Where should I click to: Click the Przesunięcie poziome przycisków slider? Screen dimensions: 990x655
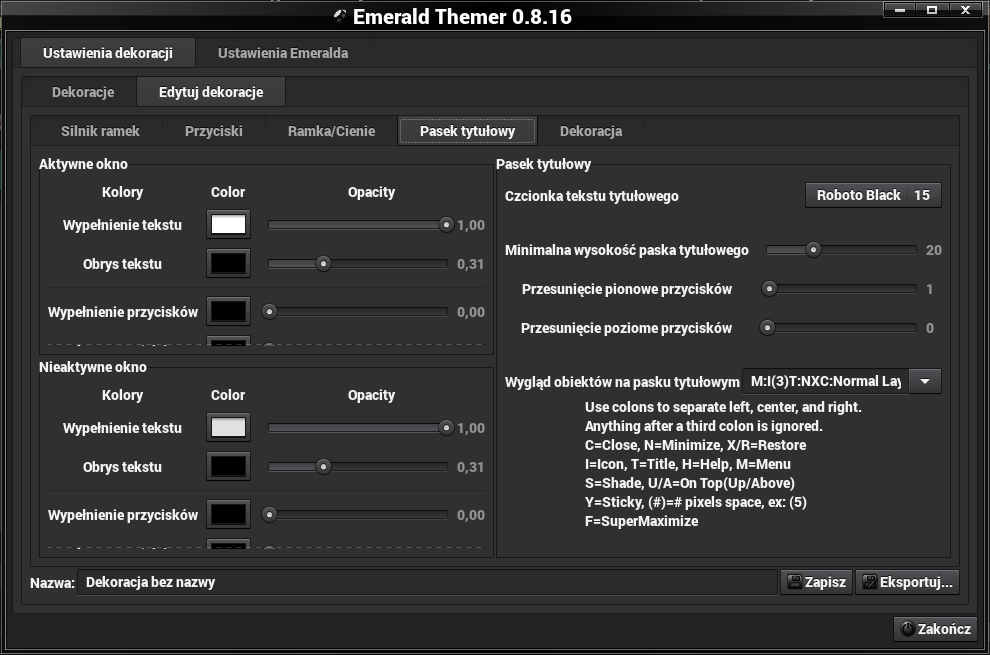[838, 328]
